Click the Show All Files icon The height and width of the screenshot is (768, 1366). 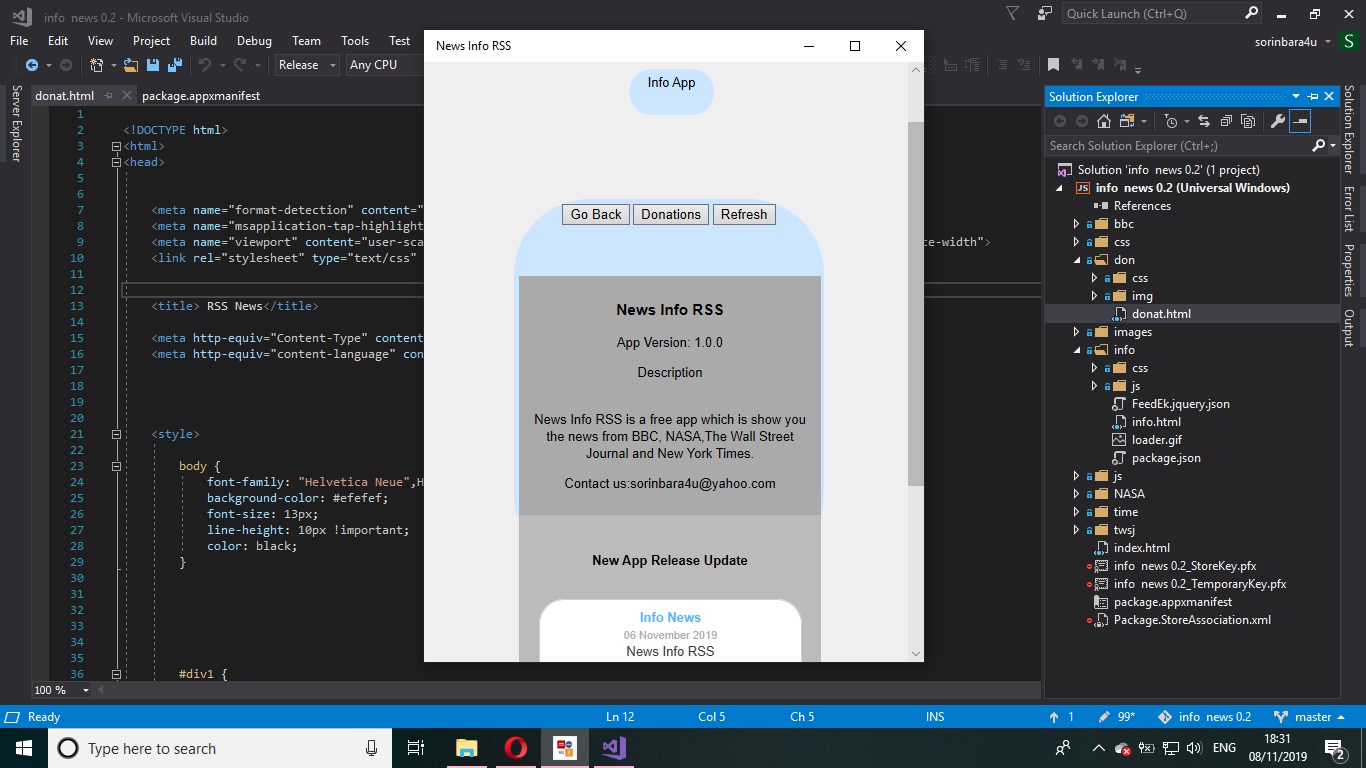tap(1247, 121)
